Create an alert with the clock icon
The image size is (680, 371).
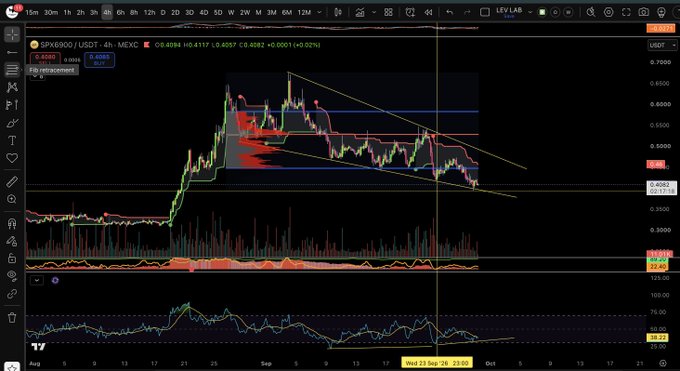click(x=410, y=12)
